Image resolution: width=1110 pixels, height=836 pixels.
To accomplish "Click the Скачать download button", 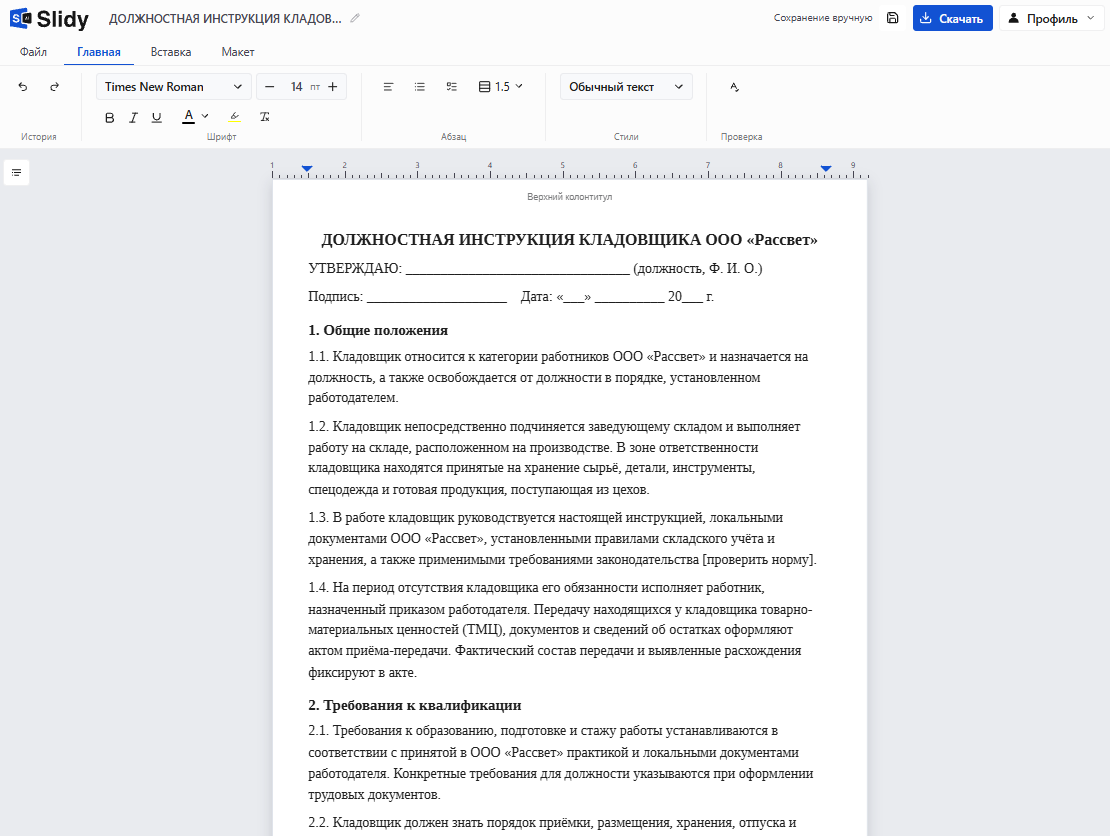I will [952, 18].
